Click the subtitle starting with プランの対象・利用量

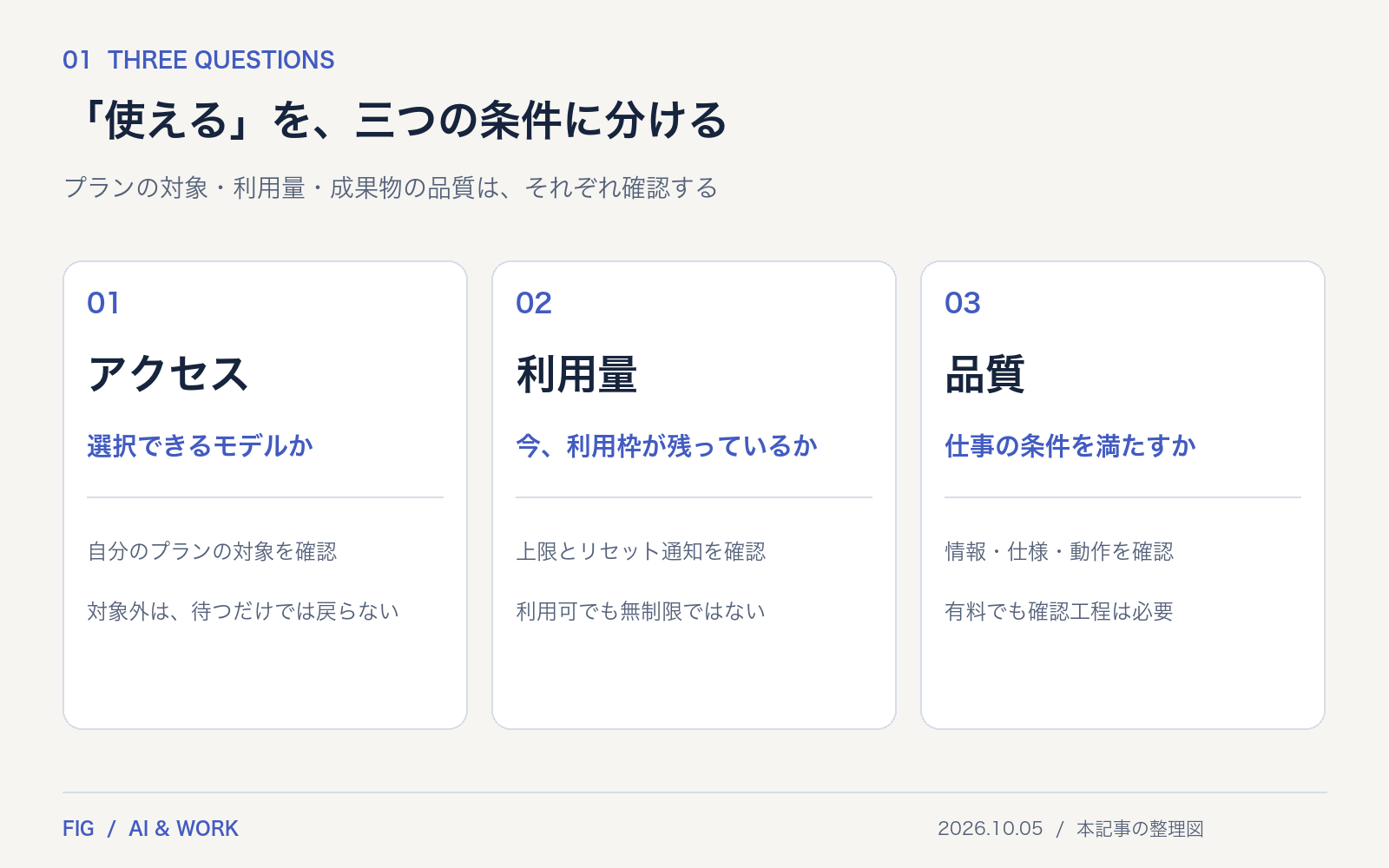pos(391,187)
